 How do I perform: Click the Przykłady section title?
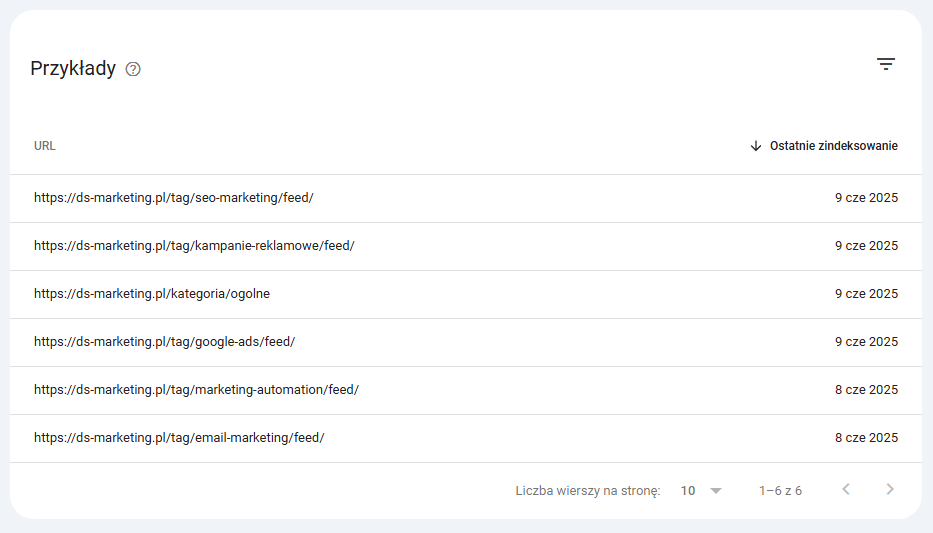click(73, 69)
